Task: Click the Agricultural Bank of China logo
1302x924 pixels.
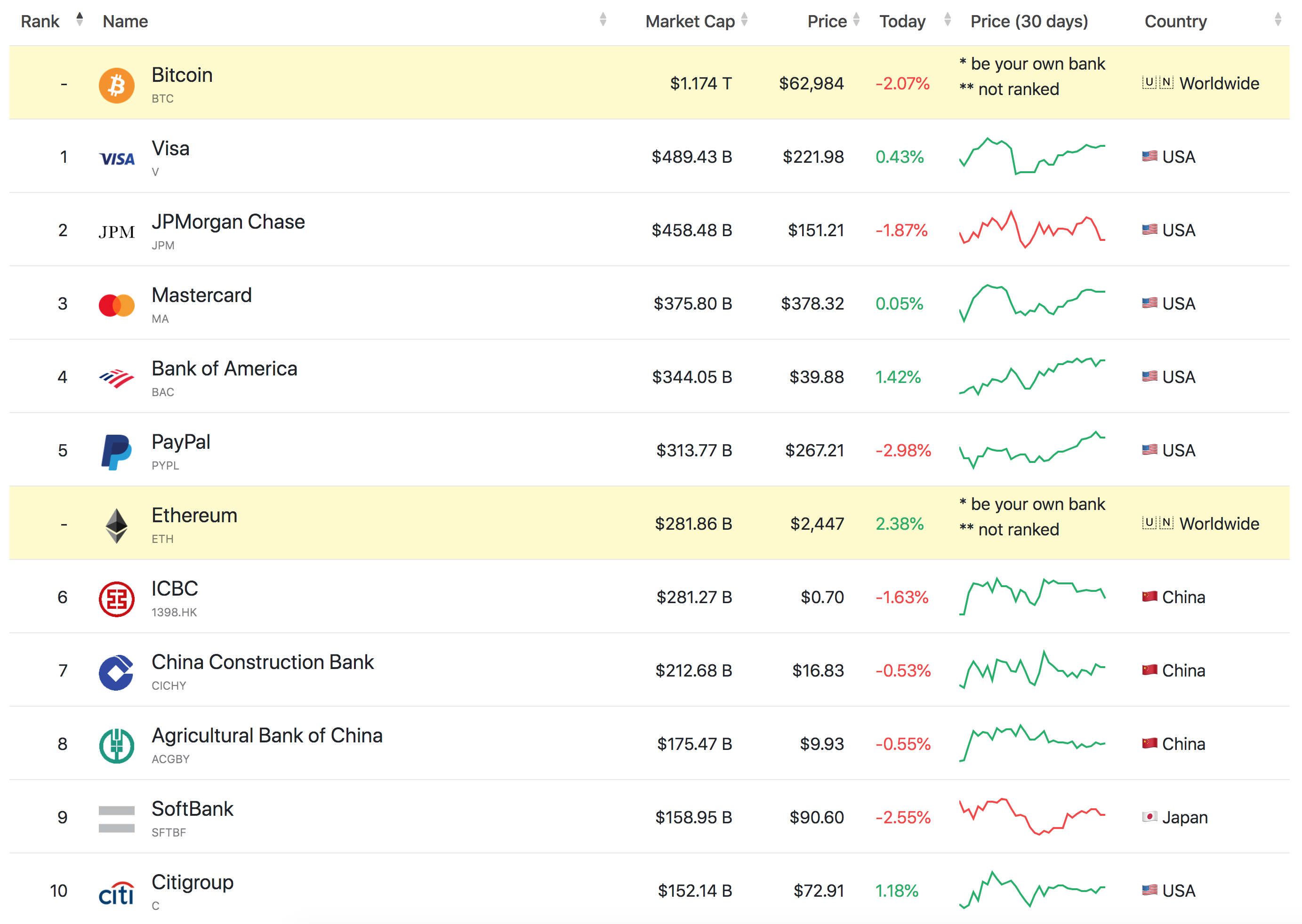Action: pos(117,746)
